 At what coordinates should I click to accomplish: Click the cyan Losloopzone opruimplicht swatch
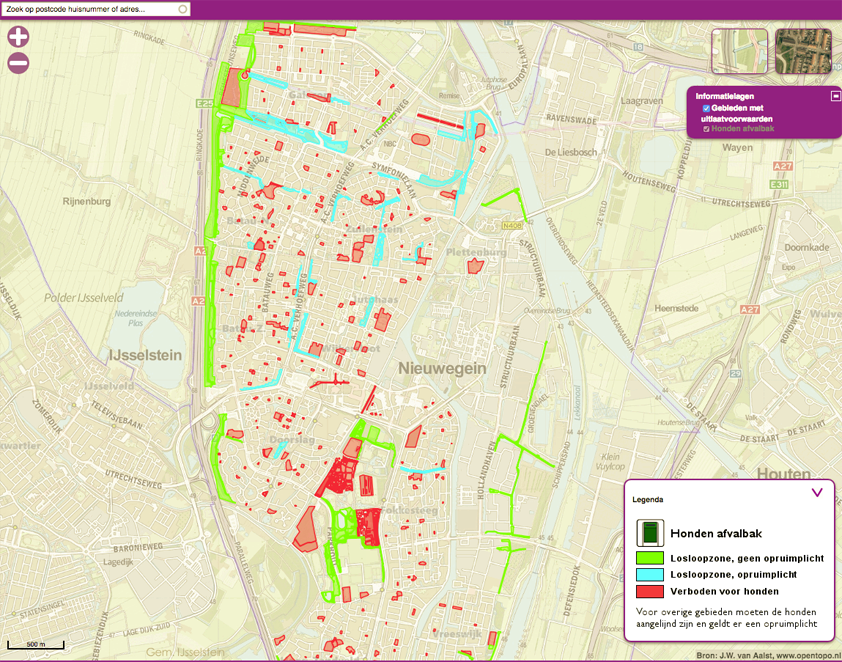pos(650,575)
